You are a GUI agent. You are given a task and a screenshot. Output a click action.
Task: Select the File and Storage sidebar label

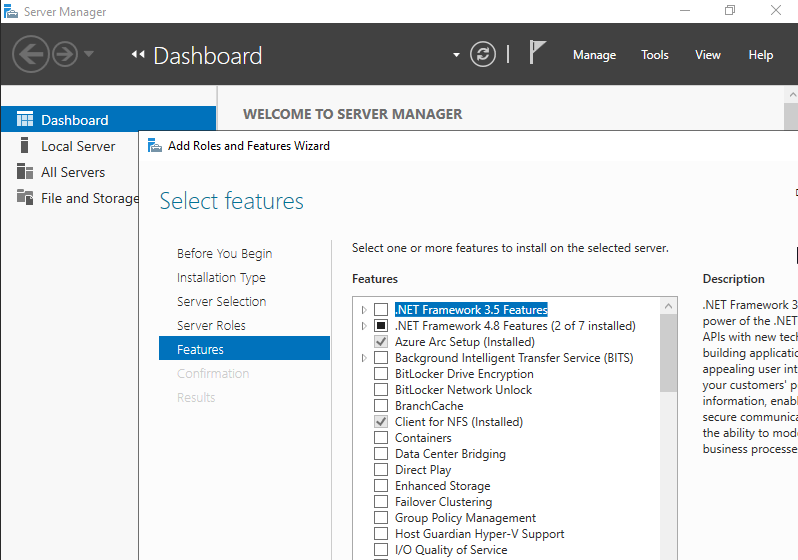[x=90, y=198]
